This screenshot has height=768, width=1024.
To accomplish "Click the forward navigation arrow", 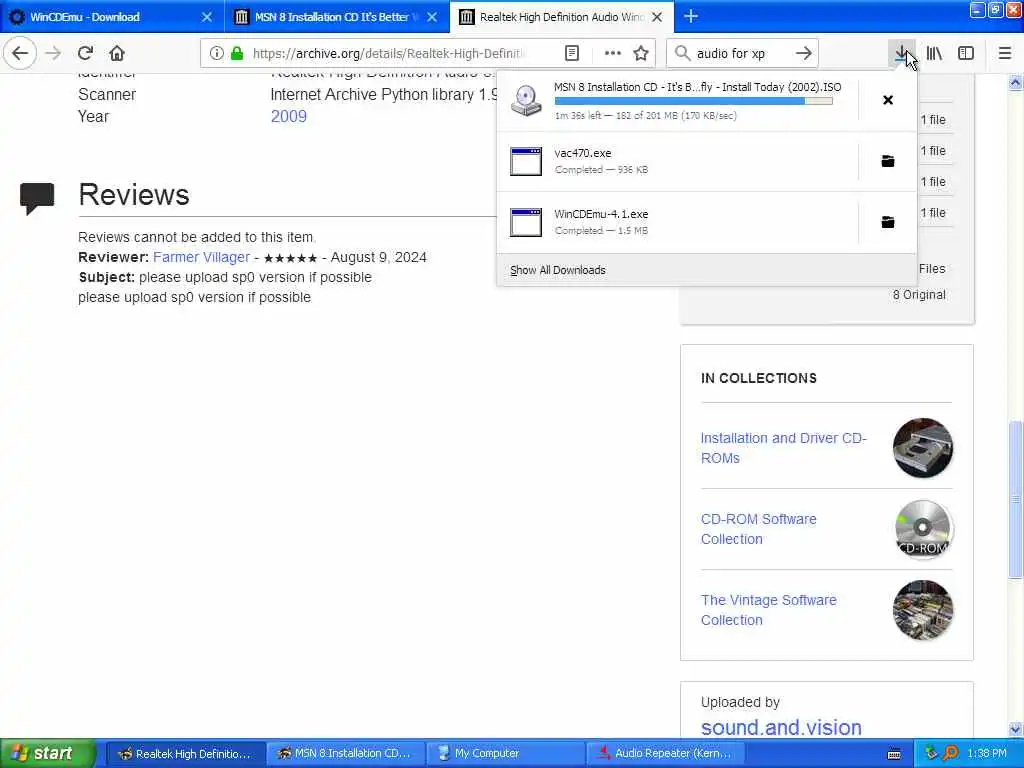I will (54, 53).
